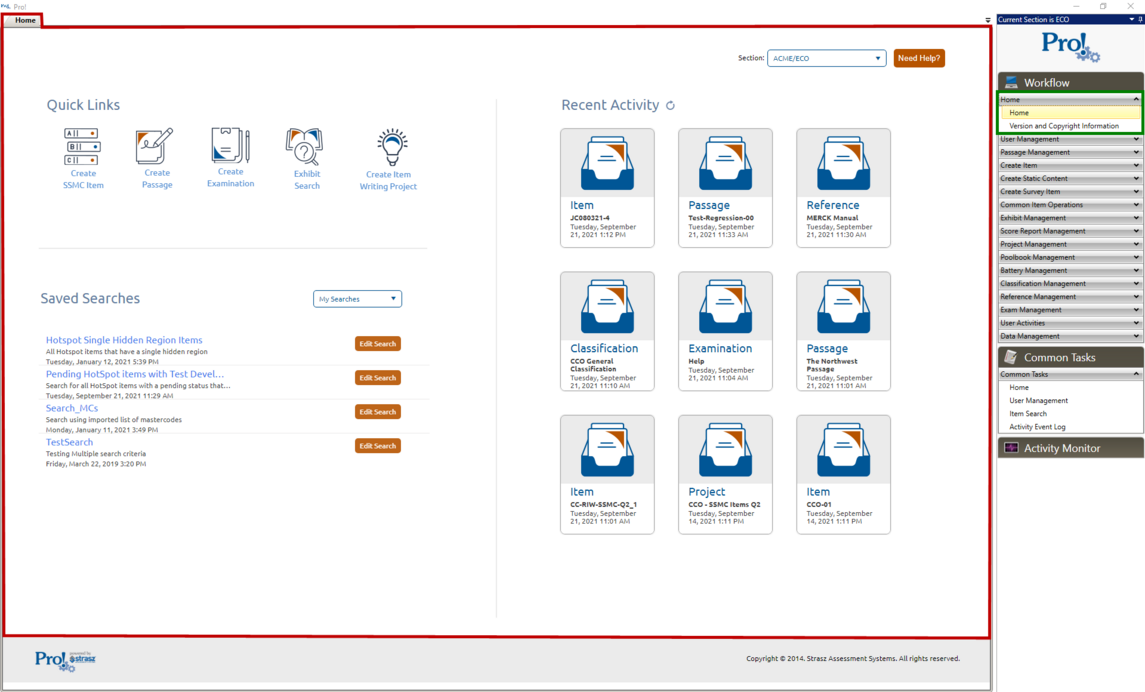1145x692 pixels.
Task: Select the Home tab at top left
Action: pyautogui.click(x=25, y=20)
